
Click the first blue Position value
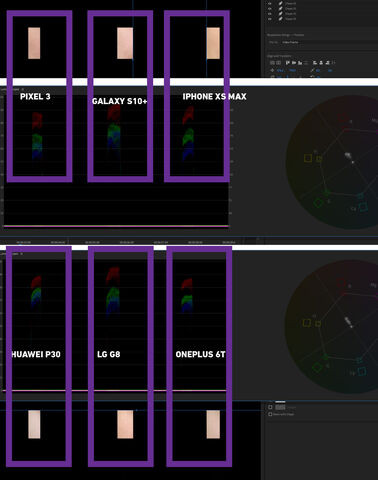280,70
